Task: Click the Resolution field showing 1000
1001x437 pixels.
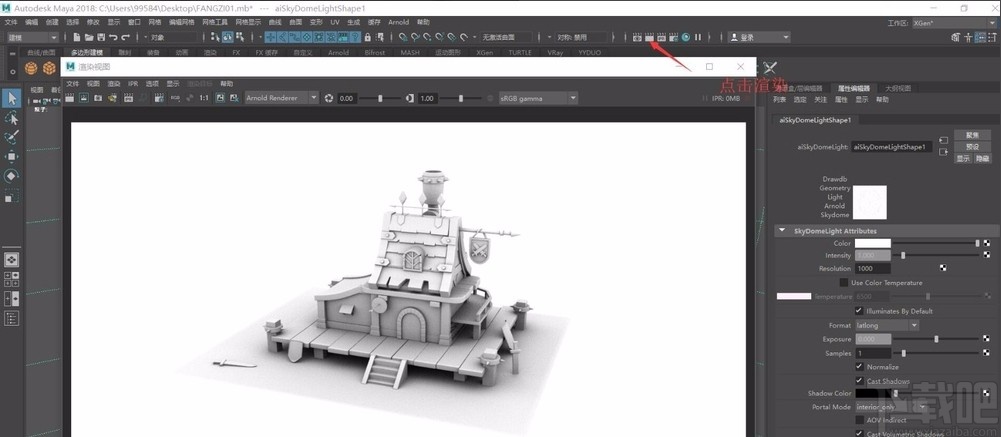Action: click(873, 269)
